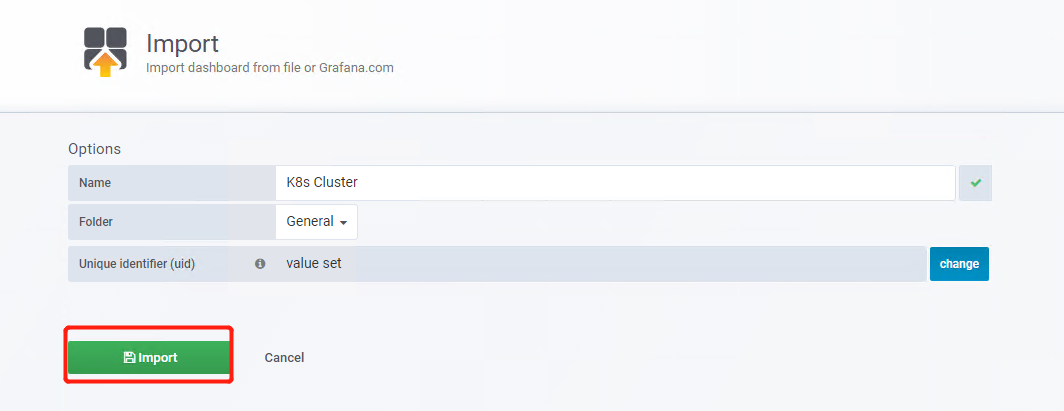Image resolution: width=1064 pixels, height=411 pixels.
Task: Cancel the dashboard import
Action: [x=284, y=358]
